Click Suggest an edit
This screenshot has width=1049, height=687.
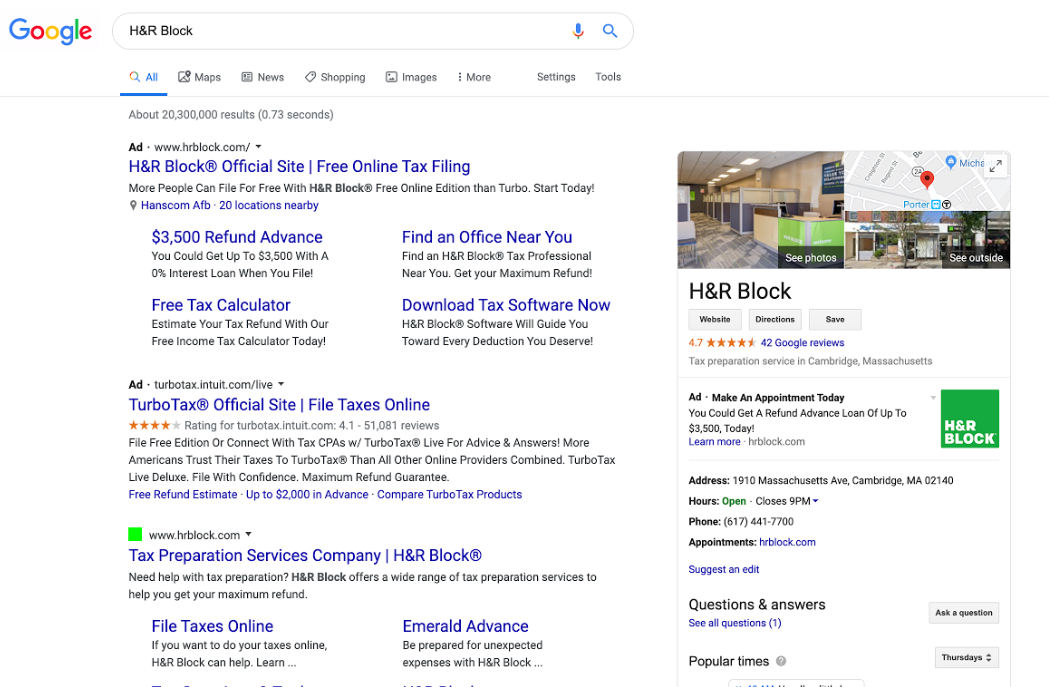(x=724, y=569)
